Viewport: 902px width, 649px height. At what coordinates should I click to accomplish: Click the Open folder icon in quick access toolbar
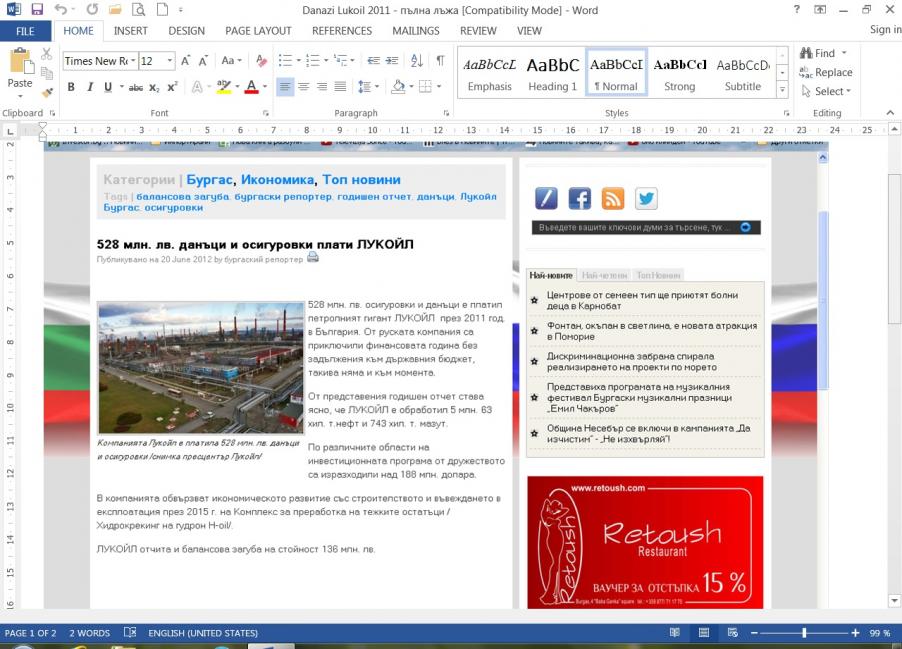point(115,9)
